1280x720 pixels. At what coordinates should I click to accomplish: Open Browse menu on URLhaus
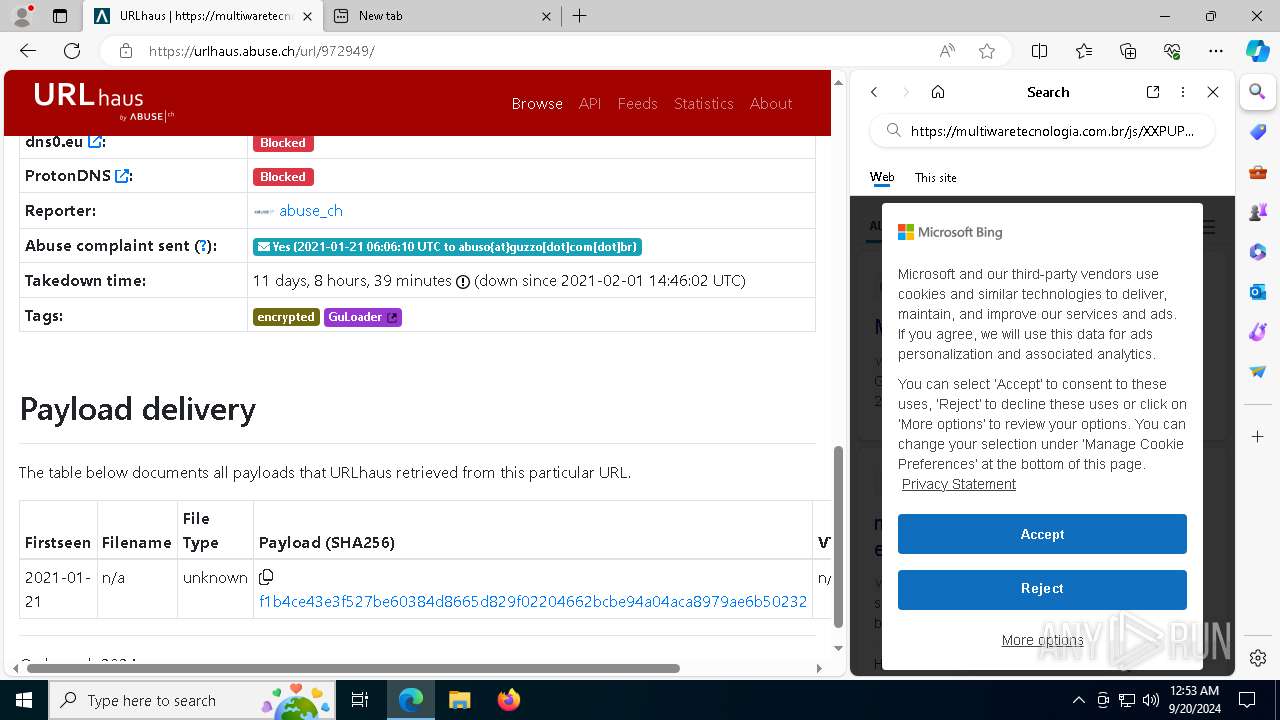537,103
